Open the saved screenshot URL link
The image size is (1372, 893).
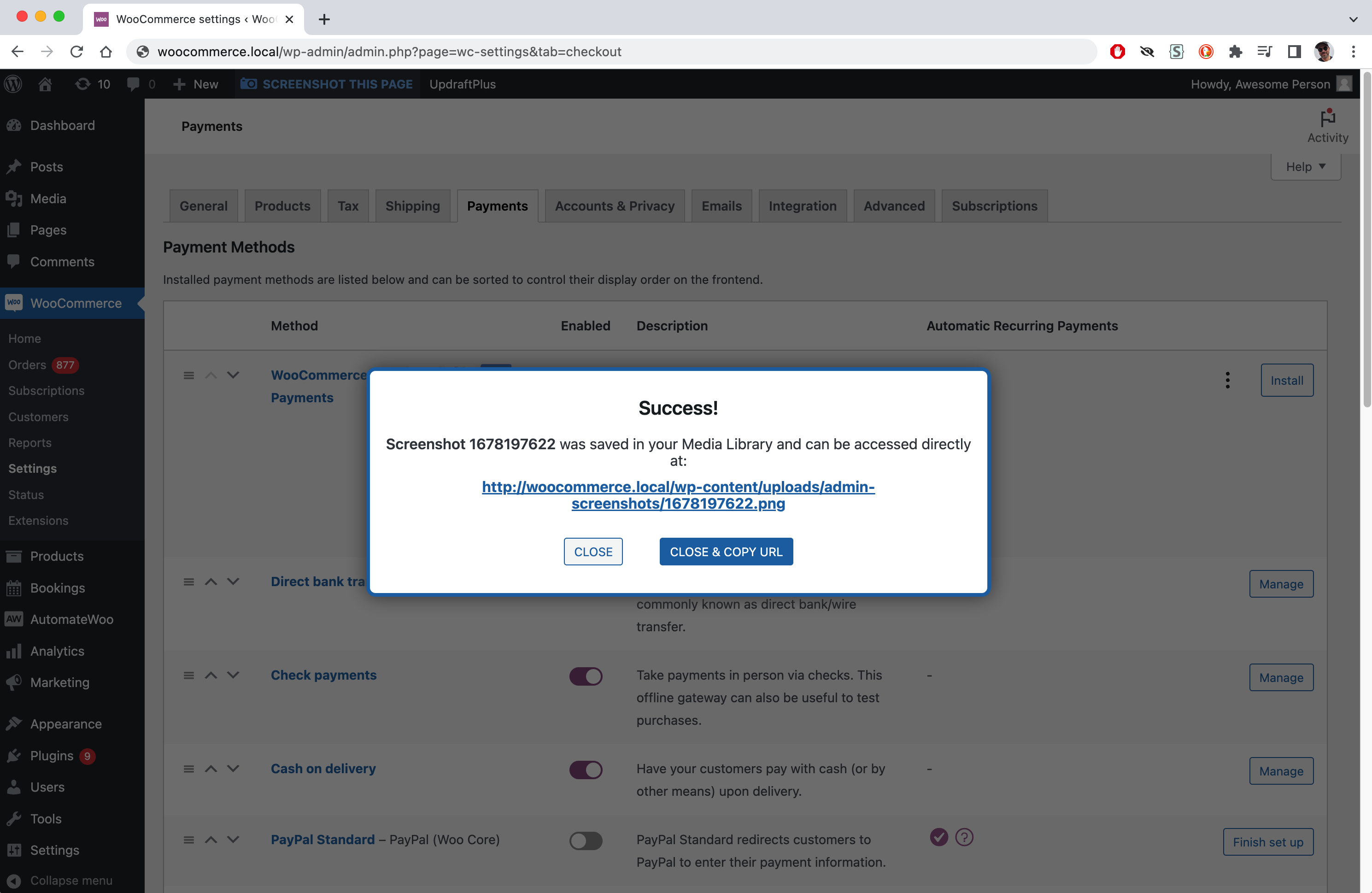pos(678,495)
